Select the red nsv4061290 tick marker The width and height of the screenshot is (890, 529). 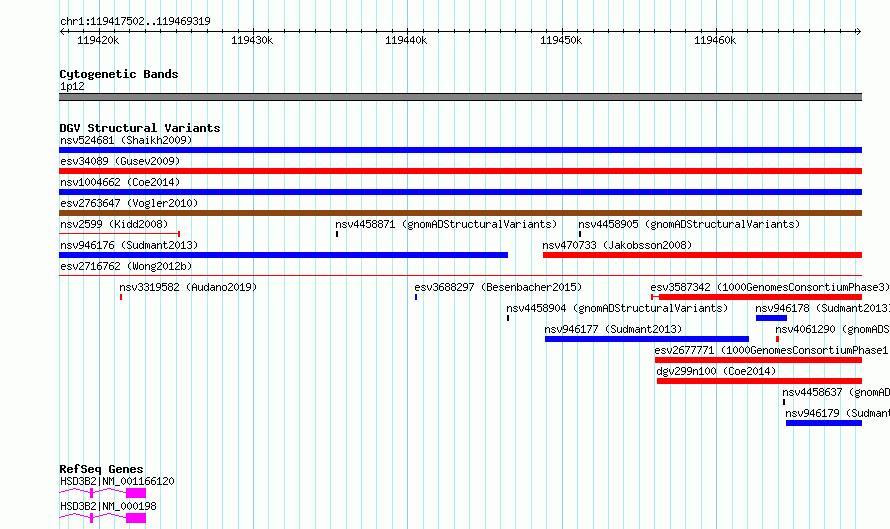[777, 339]
